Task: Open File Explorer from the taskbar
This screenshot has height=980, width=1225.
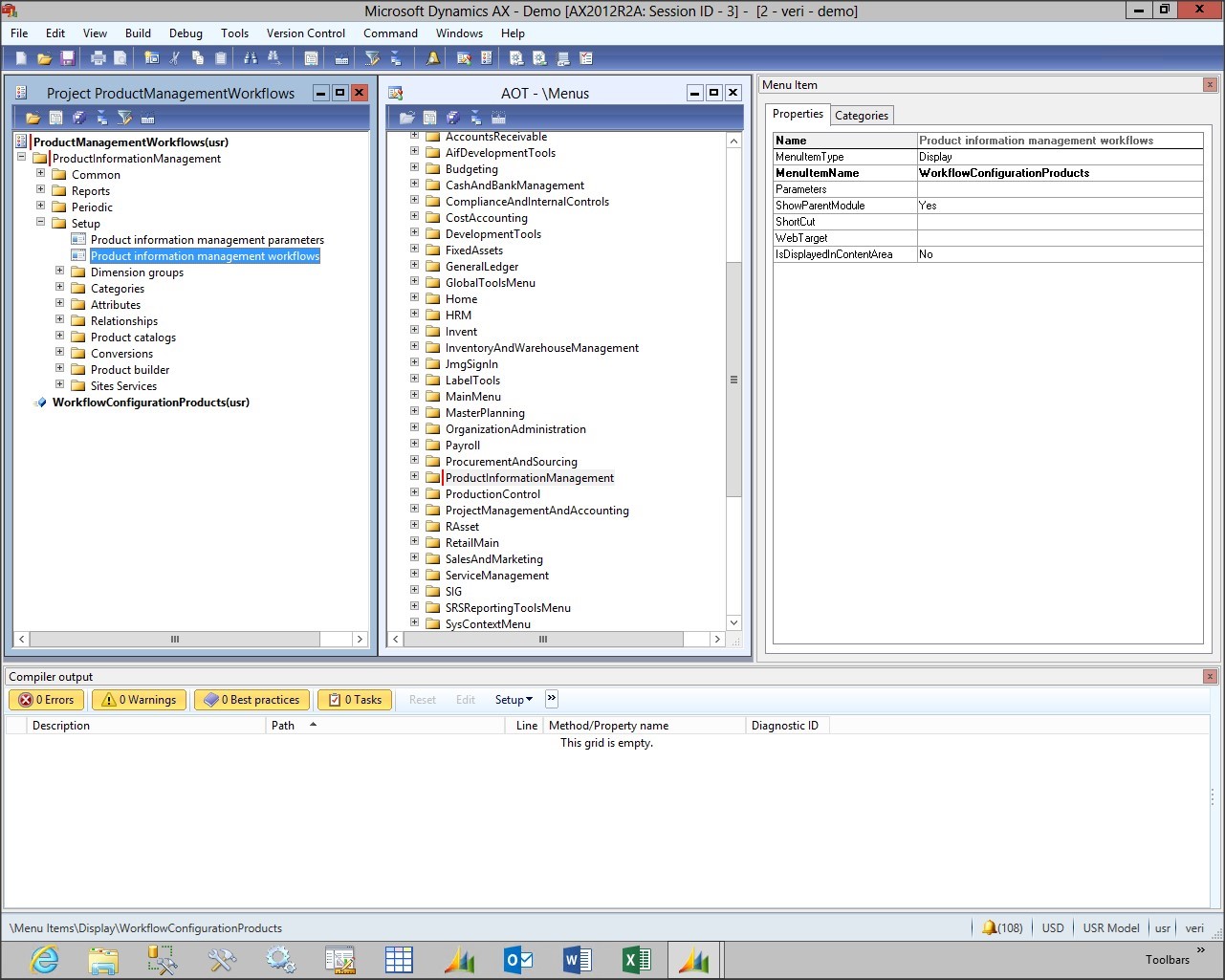Action: coord(103,959)
